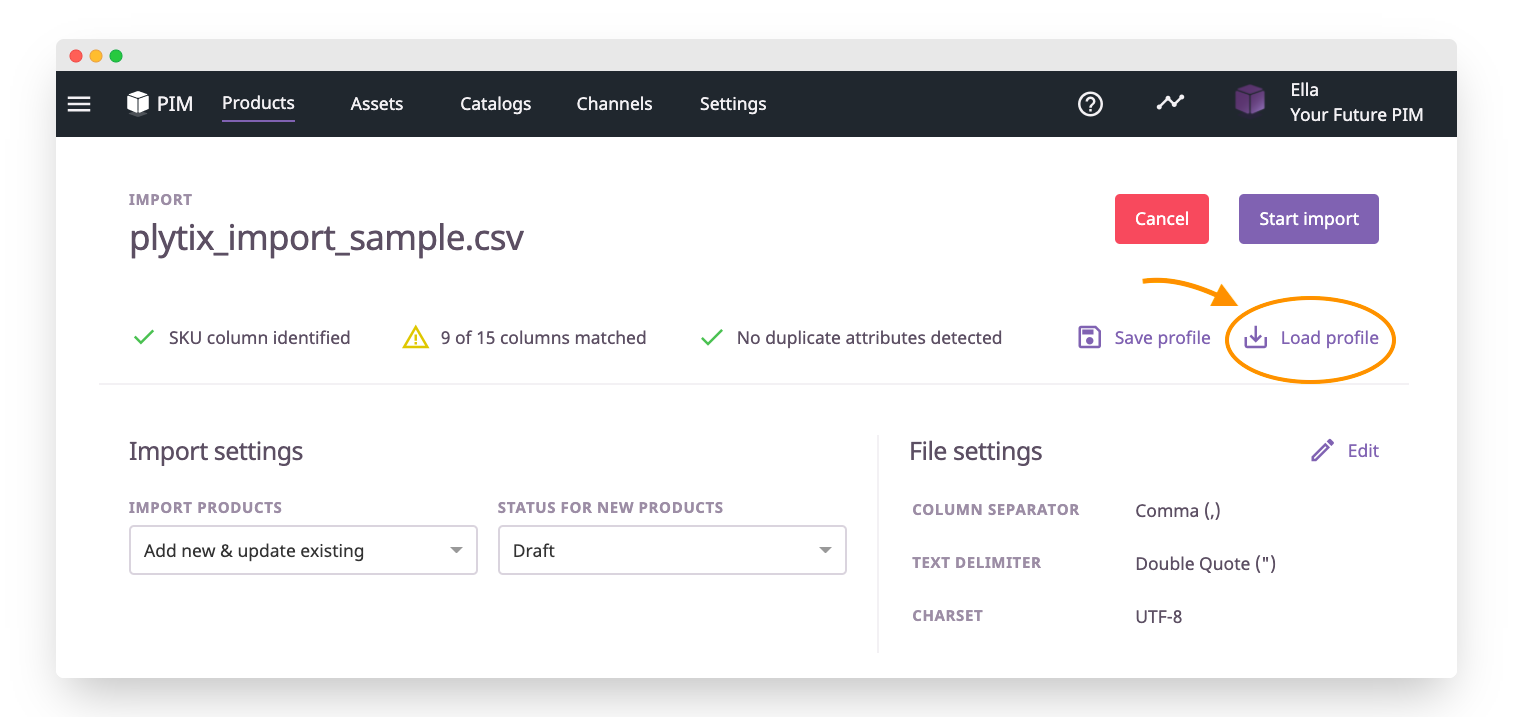Go to the Catalogs tab
This screenshot has height=717, width=1513.
tap(495, 104)
